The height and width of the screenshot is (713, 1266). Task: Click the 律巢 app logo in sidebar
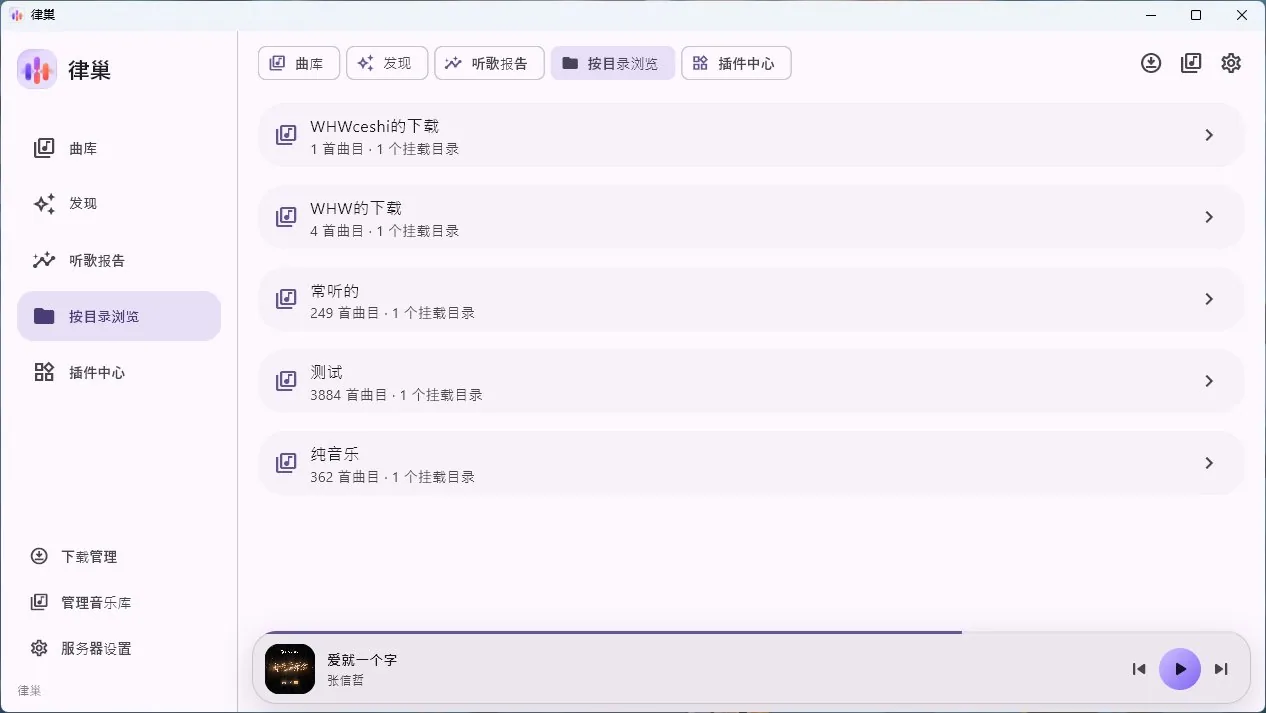[x=37, y=69]
